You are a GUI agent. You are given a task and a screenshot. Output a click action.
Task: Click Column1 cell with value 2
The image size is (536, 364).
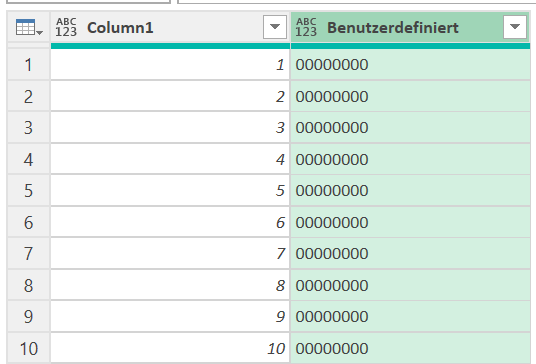coord(170,96)
